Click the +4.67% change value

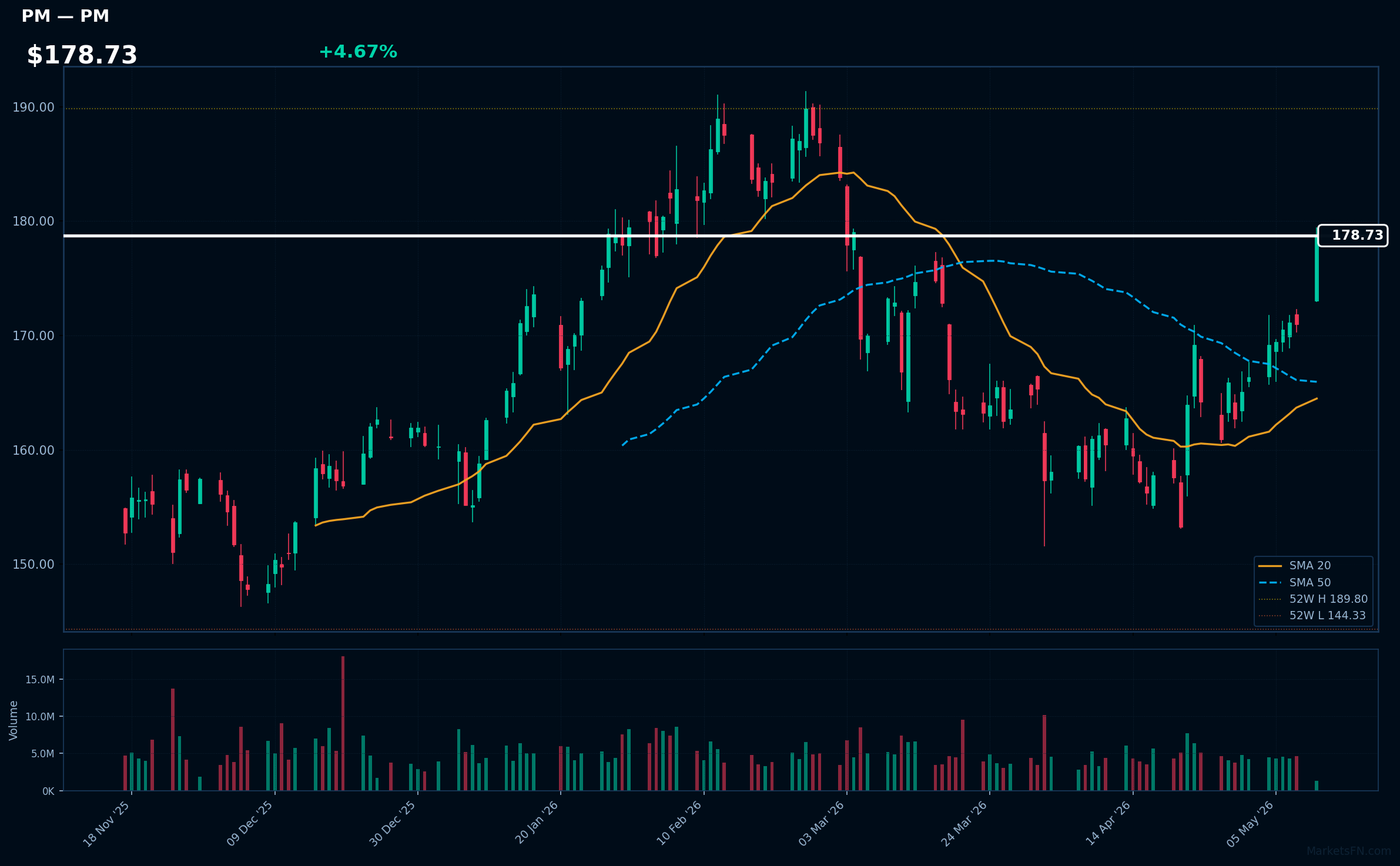(358, 52)
